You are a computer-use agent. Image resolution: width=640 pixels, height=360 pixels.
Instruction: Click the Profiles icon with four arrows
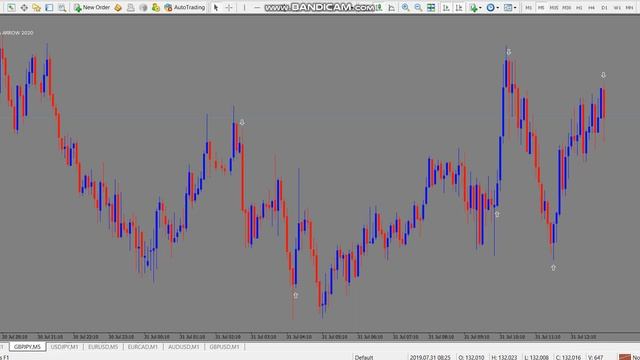click(x=24, y=7)
